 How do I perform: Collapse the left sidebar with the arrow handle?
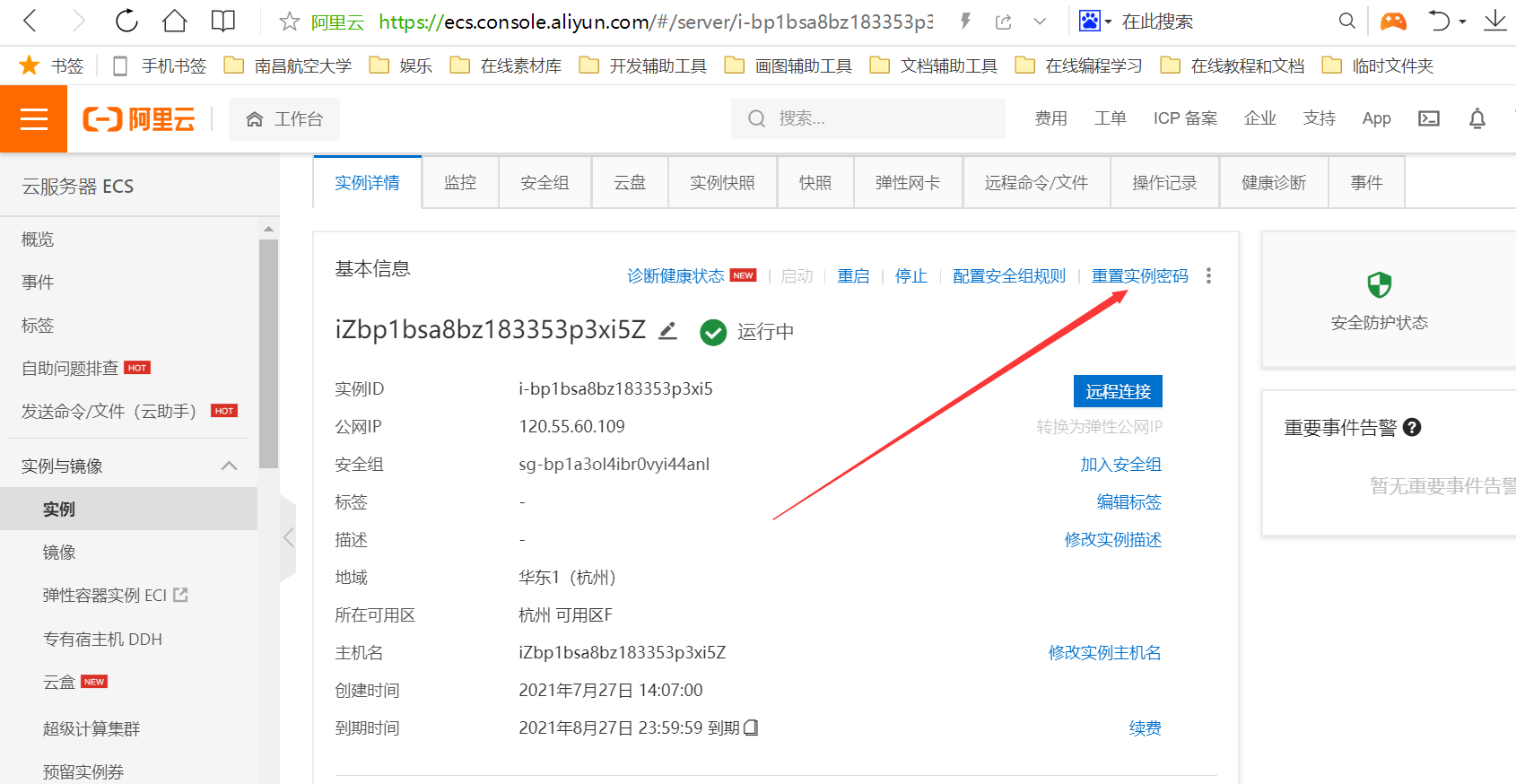point(288,537)
